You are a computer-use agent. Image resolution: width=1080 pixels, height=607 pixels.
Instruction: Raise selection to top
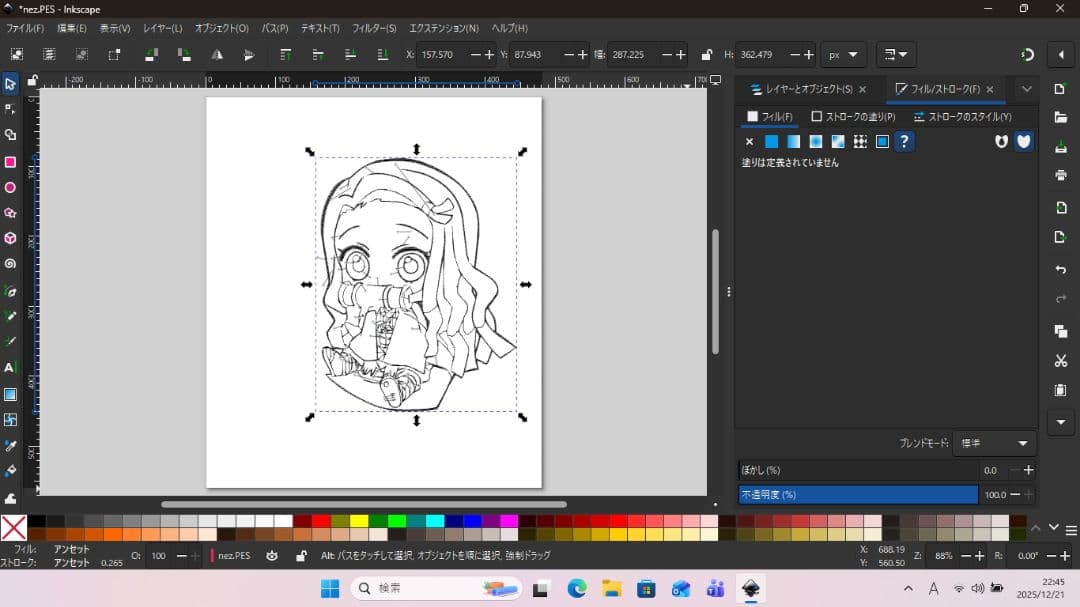coord(285,55)
